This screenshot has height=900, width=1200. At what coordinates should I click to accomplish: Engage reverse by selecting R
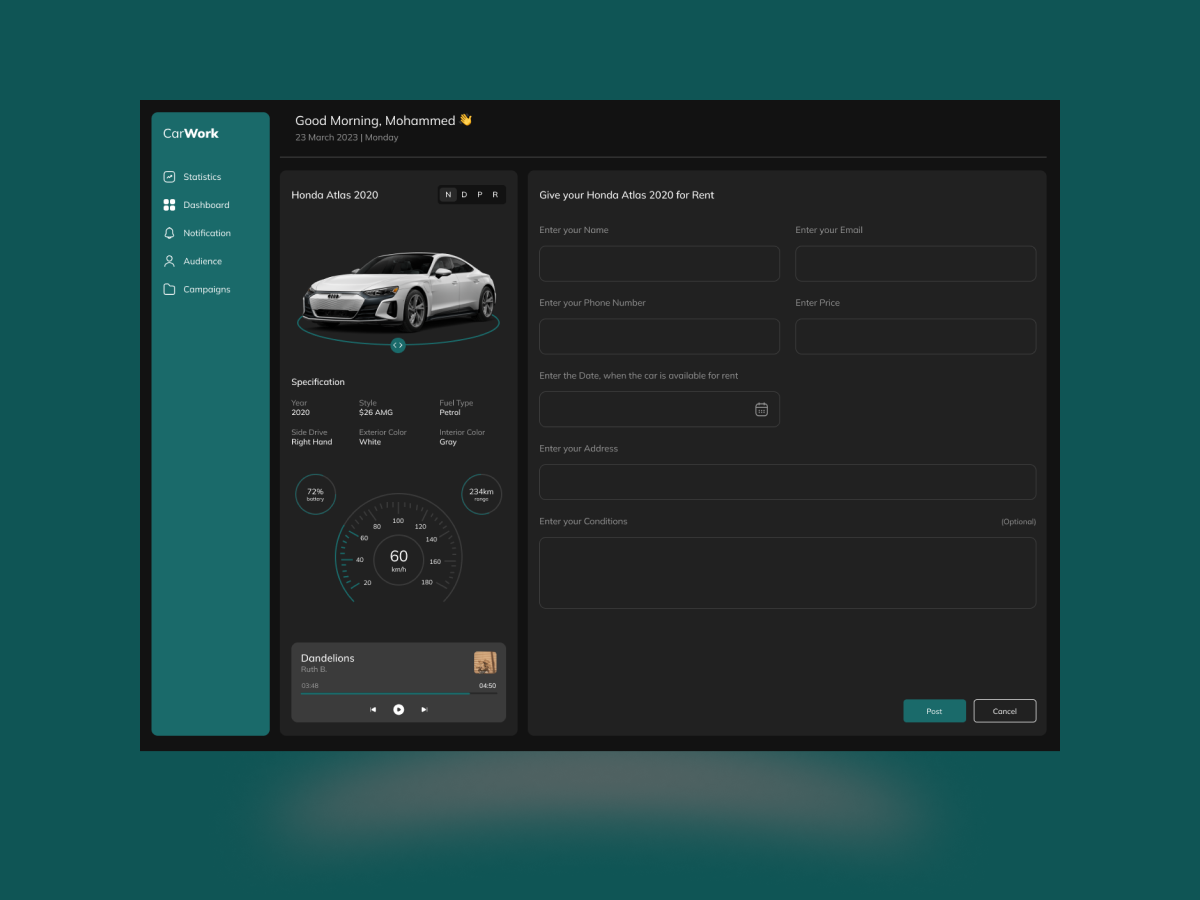(x=493, y=194)
